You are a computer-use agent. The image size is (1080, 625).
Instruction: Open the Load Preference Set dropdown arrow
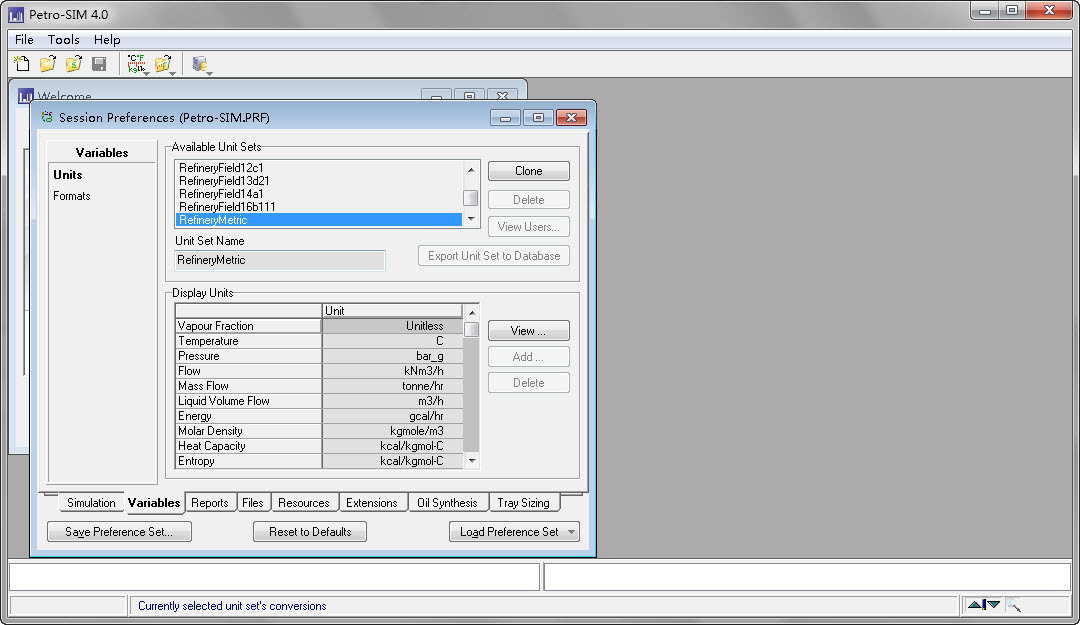tap(571, 532)
